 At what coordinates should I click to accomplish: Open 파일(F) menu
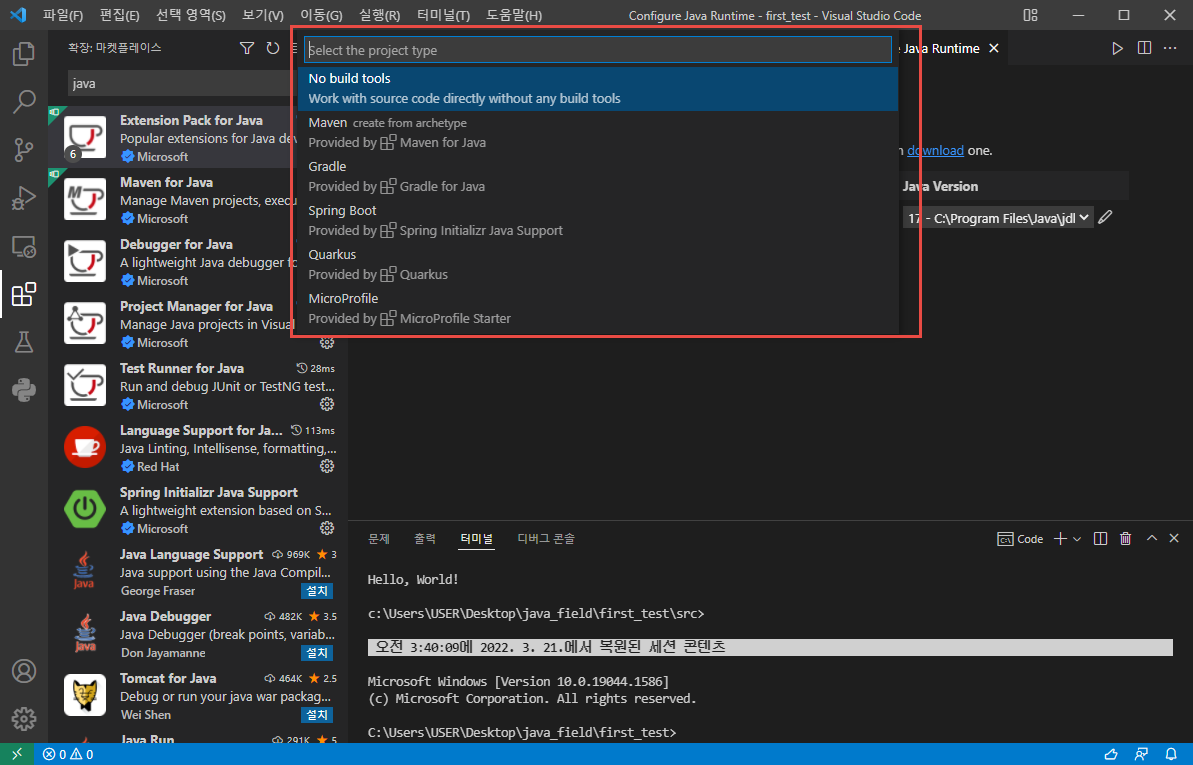(x=62, y=15)
